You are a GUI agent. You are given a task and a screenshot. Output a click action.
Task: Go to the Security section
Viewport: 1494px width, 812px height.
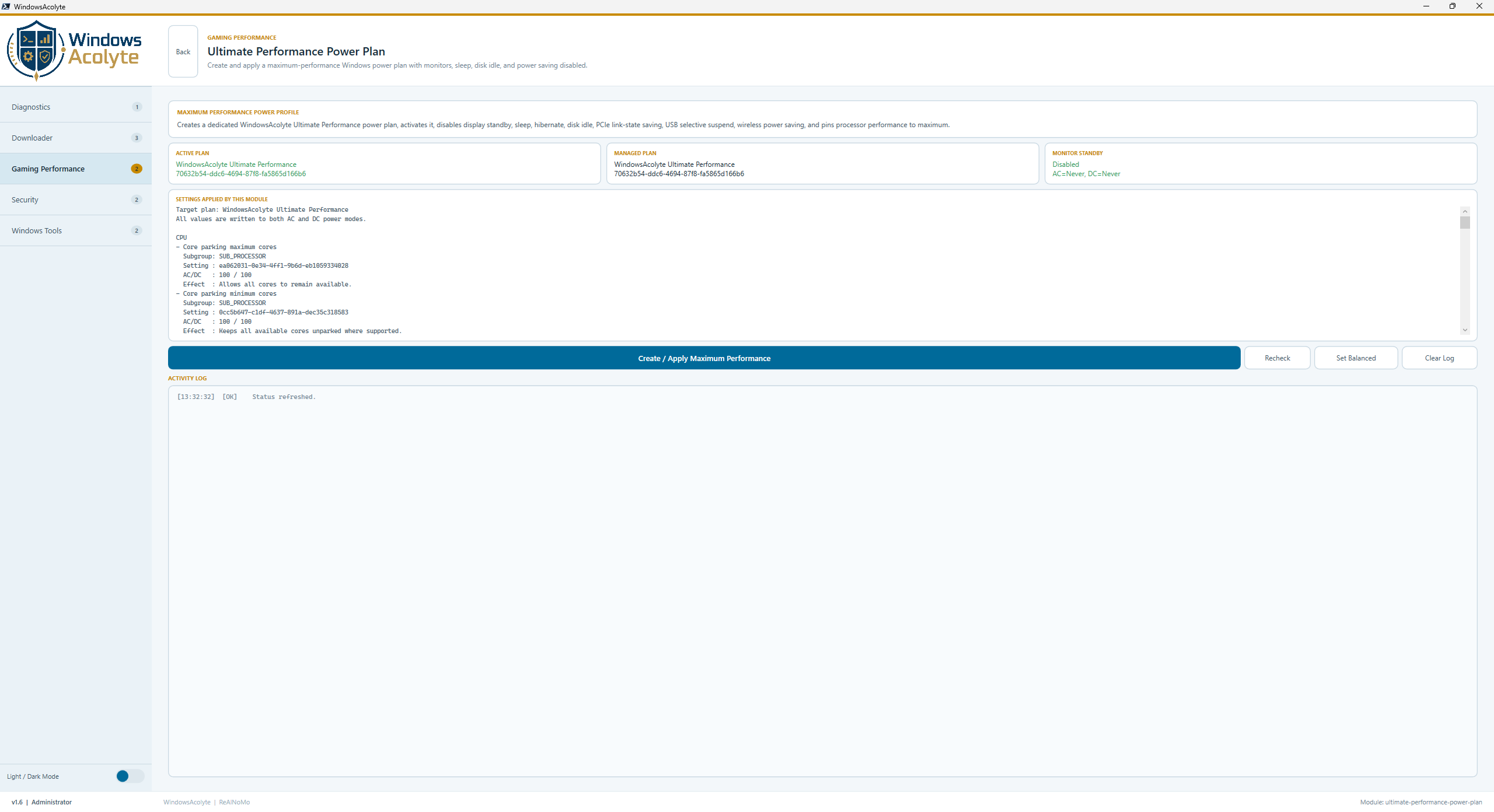point(76,199)
